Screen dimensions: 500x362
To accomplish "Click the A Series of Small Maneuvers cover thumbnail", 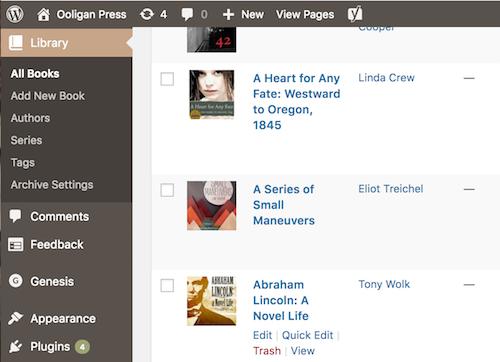I will [212, 206].
